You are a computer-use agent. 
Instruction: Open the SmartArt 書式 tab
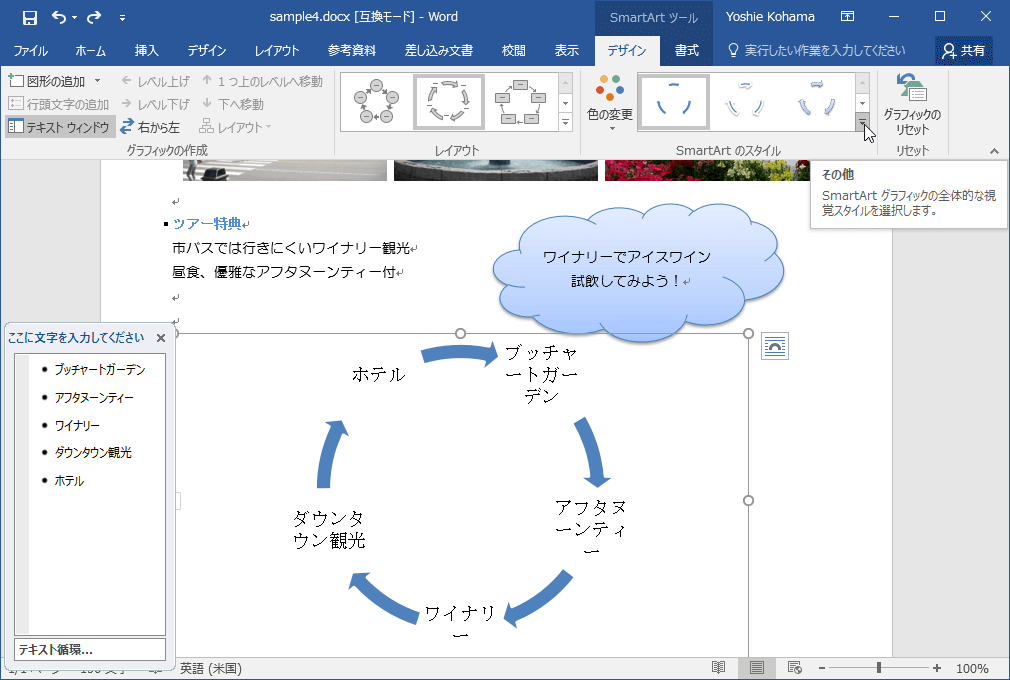(687, 51)
